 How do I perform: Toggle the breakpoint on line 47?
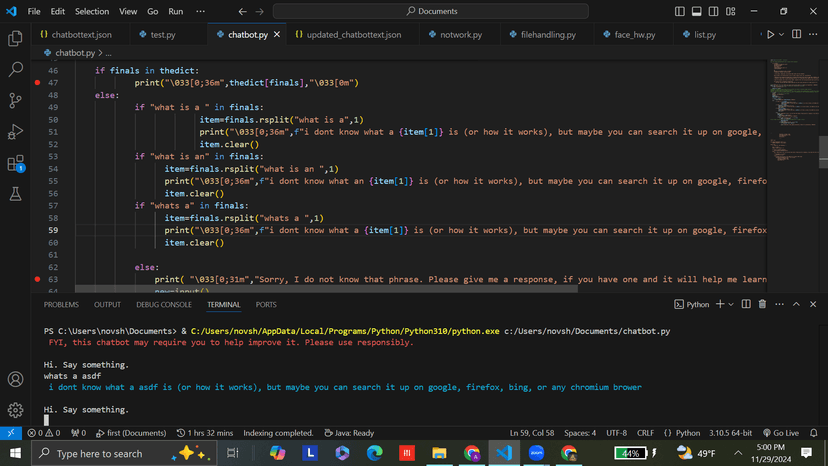pyautogui.click(x=38, y=83)
